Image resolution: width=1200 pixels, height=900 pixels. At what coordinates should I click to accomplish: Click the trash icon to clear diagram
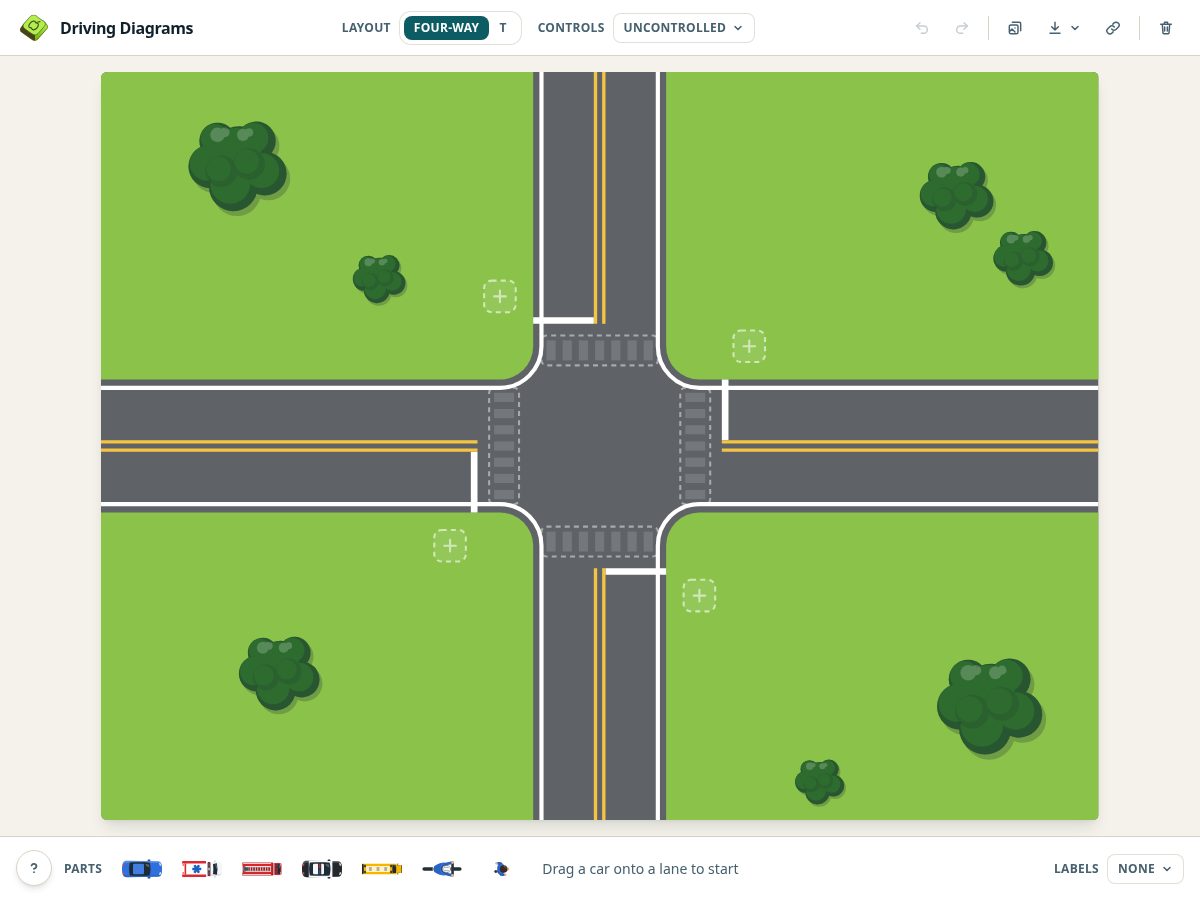pyautogui.click(x=1166, y=28)
